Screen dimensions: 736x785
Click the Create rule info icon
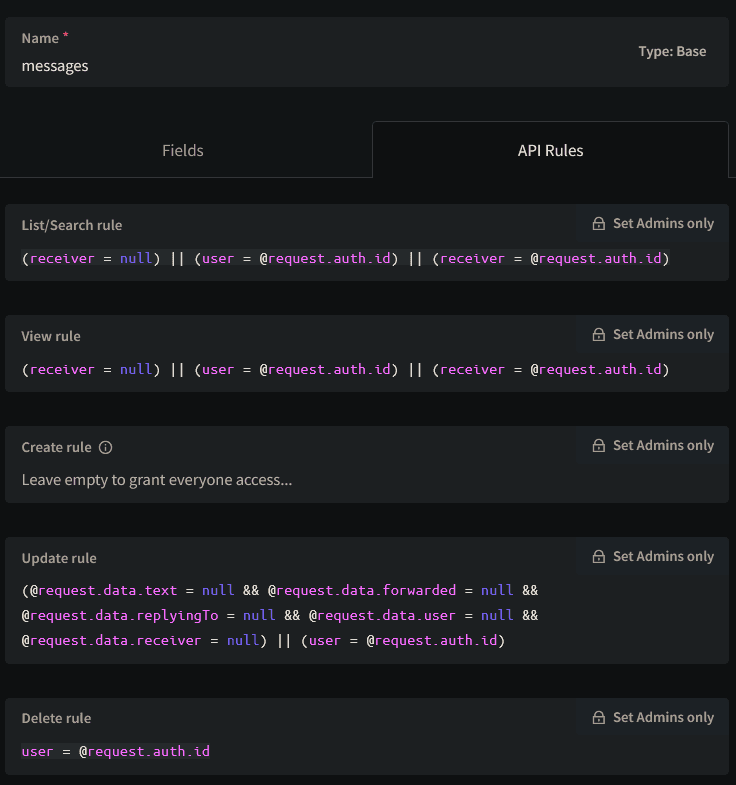pos(106,447)
